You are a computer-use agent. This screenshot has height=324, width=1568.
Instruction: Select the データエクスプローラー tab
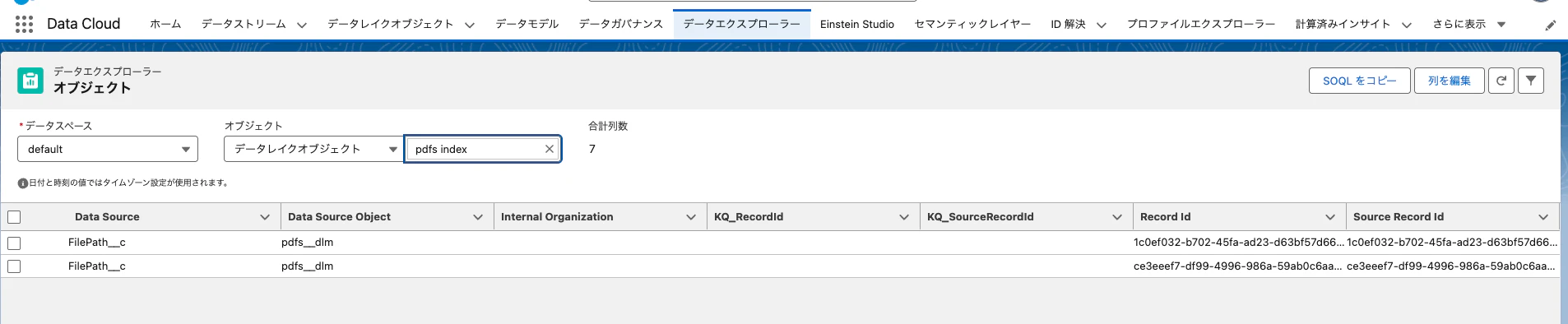coord(742,24)
